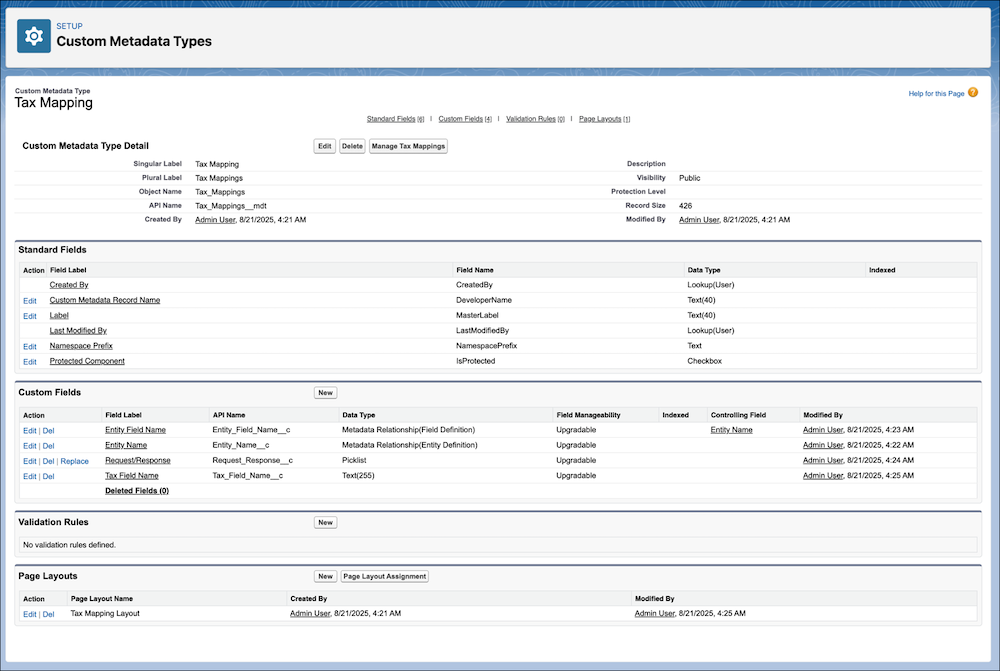Image resolution: width=1000 pixels, height=671 pixels.
Task: Click Page Layout Assignment button
Action: (x=385, y=577)
